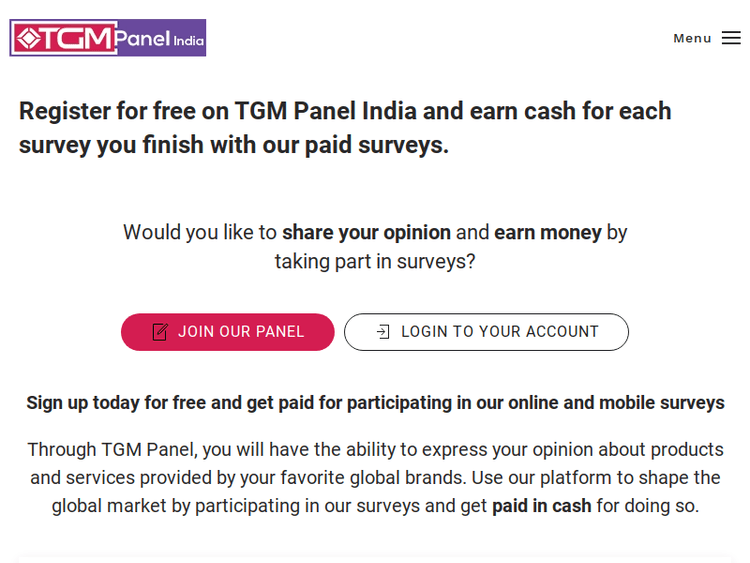
Task: Click the diamond emblem in the logo
Action: 28,39
